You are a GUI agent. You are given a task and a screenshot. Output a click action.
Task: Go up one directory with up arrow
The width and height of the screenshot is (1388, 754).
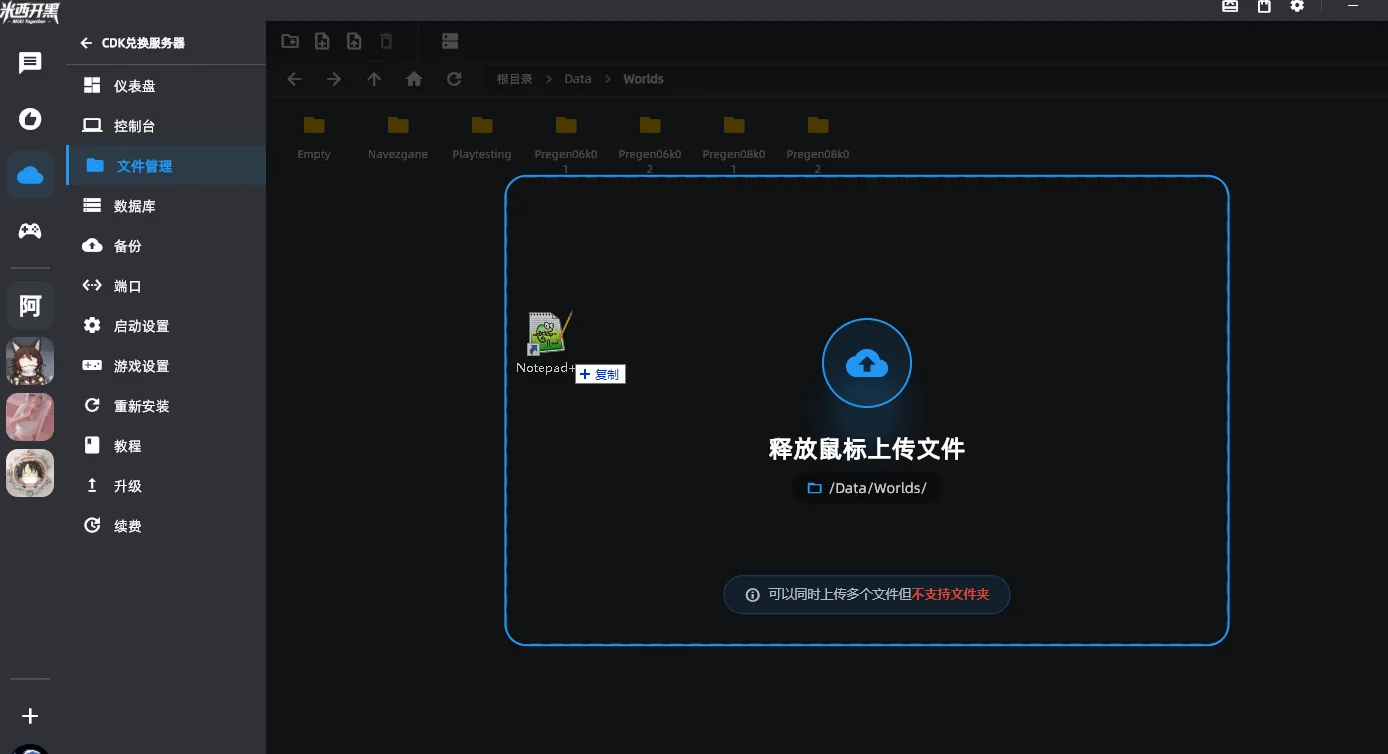(x=374, y=79)
